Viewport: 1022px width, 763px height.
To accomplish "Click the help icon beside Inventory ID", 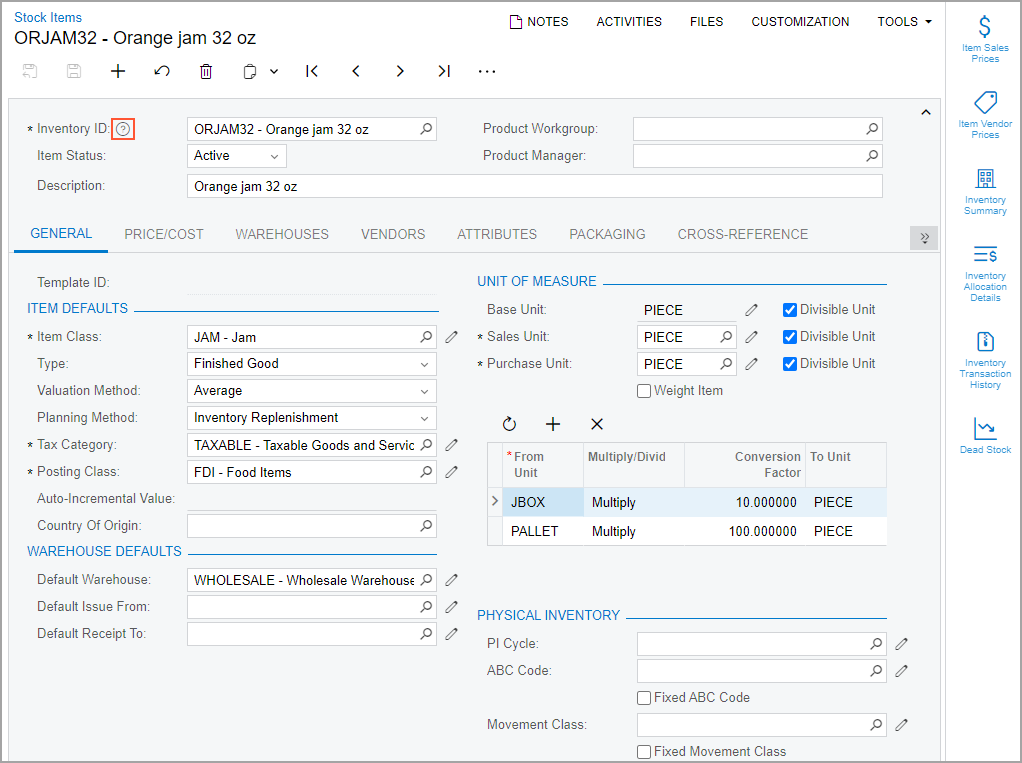I will click(123, 129).
